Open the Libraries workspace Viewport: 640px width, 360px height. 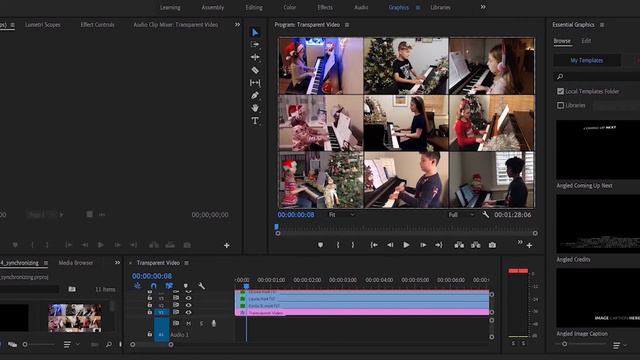440,7
